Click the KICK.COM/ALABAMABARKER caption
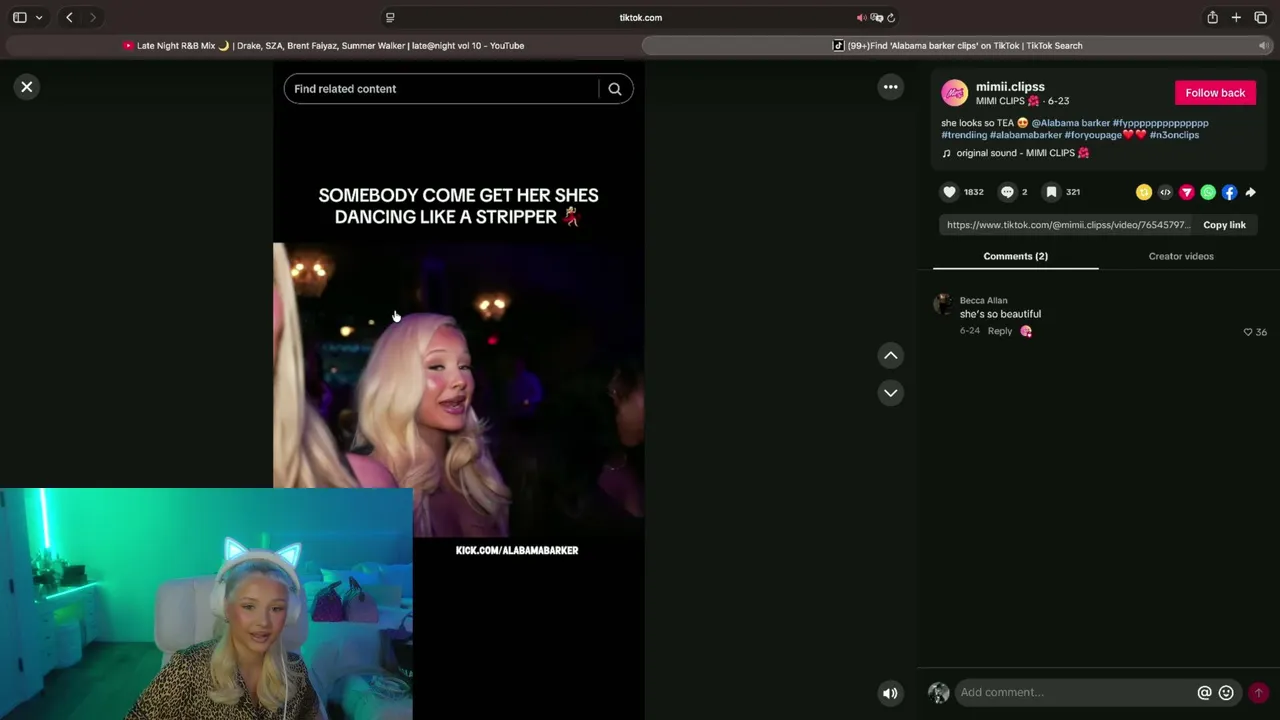The image size is (1280, 720). [x=517, y=550]
